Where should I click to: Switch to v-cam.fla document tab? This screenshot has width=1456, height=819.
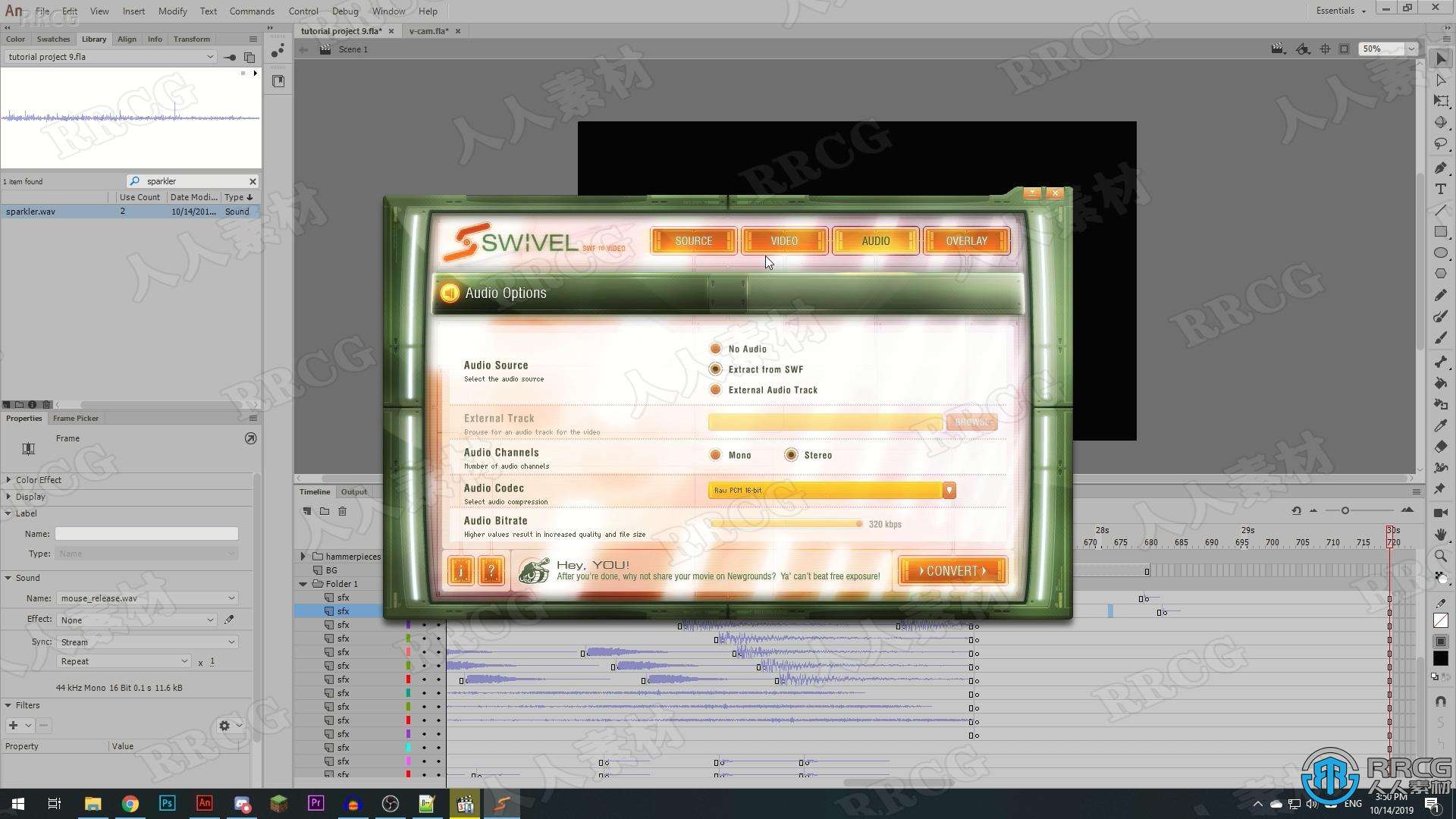[x=428, y=31]
